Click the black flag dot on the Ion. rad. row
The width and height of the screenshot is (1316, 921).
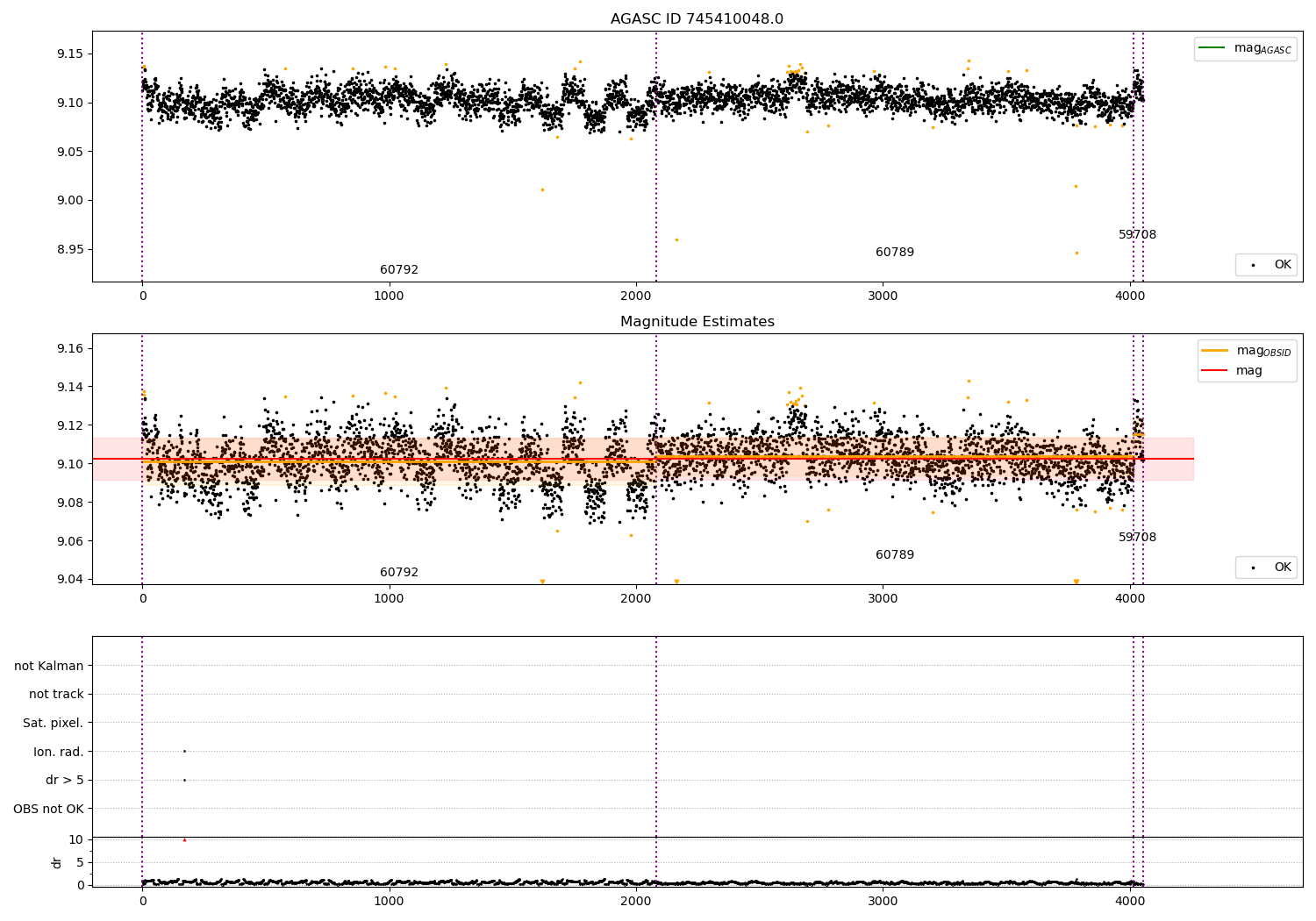coord(184,751)
